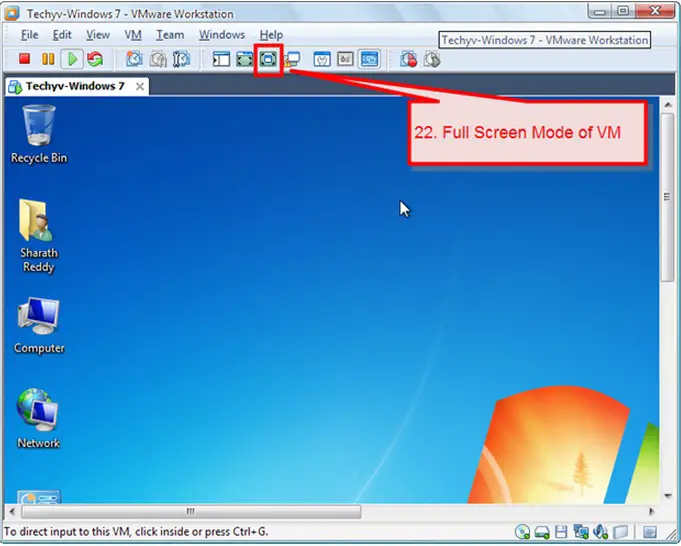Maximize the VMware Workstation window
Image resolution: width=681 pixels, height=546 pixels.
pos(623,11)
